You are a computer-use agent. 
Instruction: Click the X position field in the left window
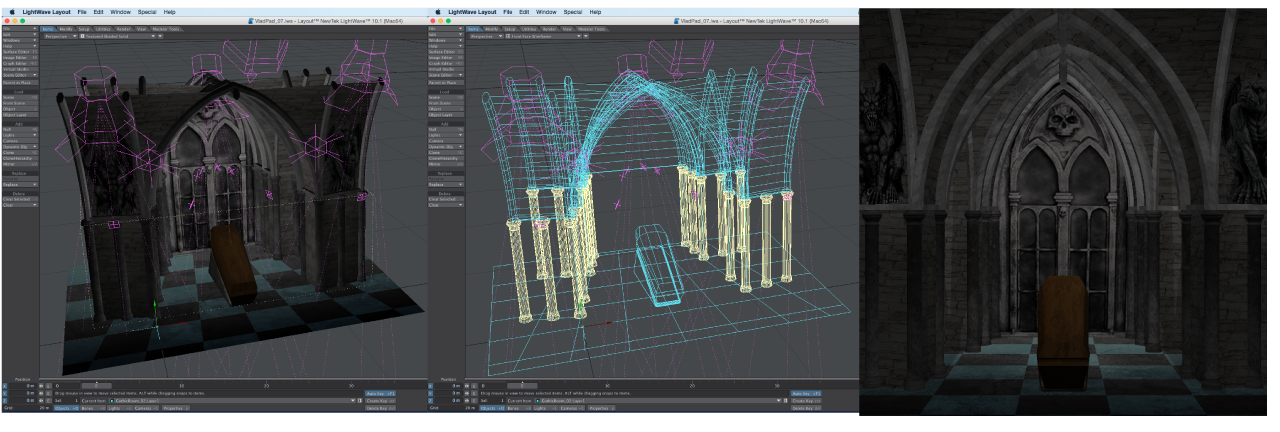[x=25, y=385]
